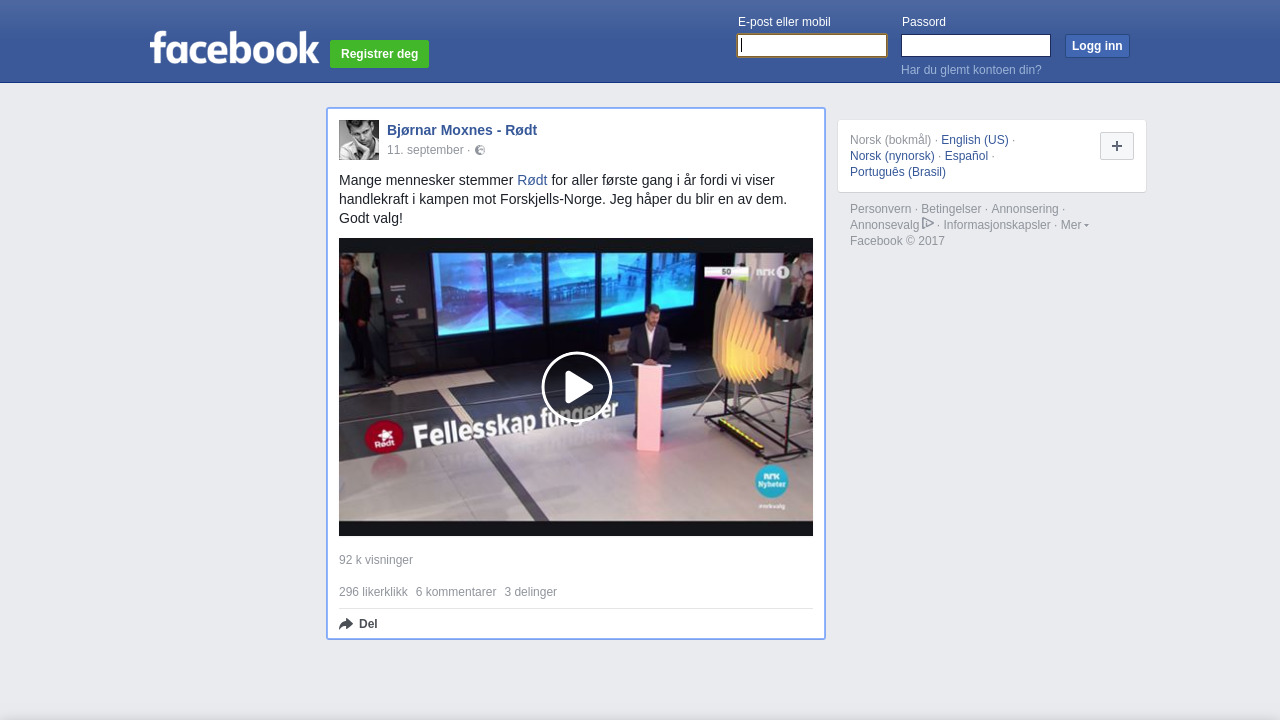Open the 11. september timestamp link
Viewport: 1280px width, 720px height.
coord(425,150)
